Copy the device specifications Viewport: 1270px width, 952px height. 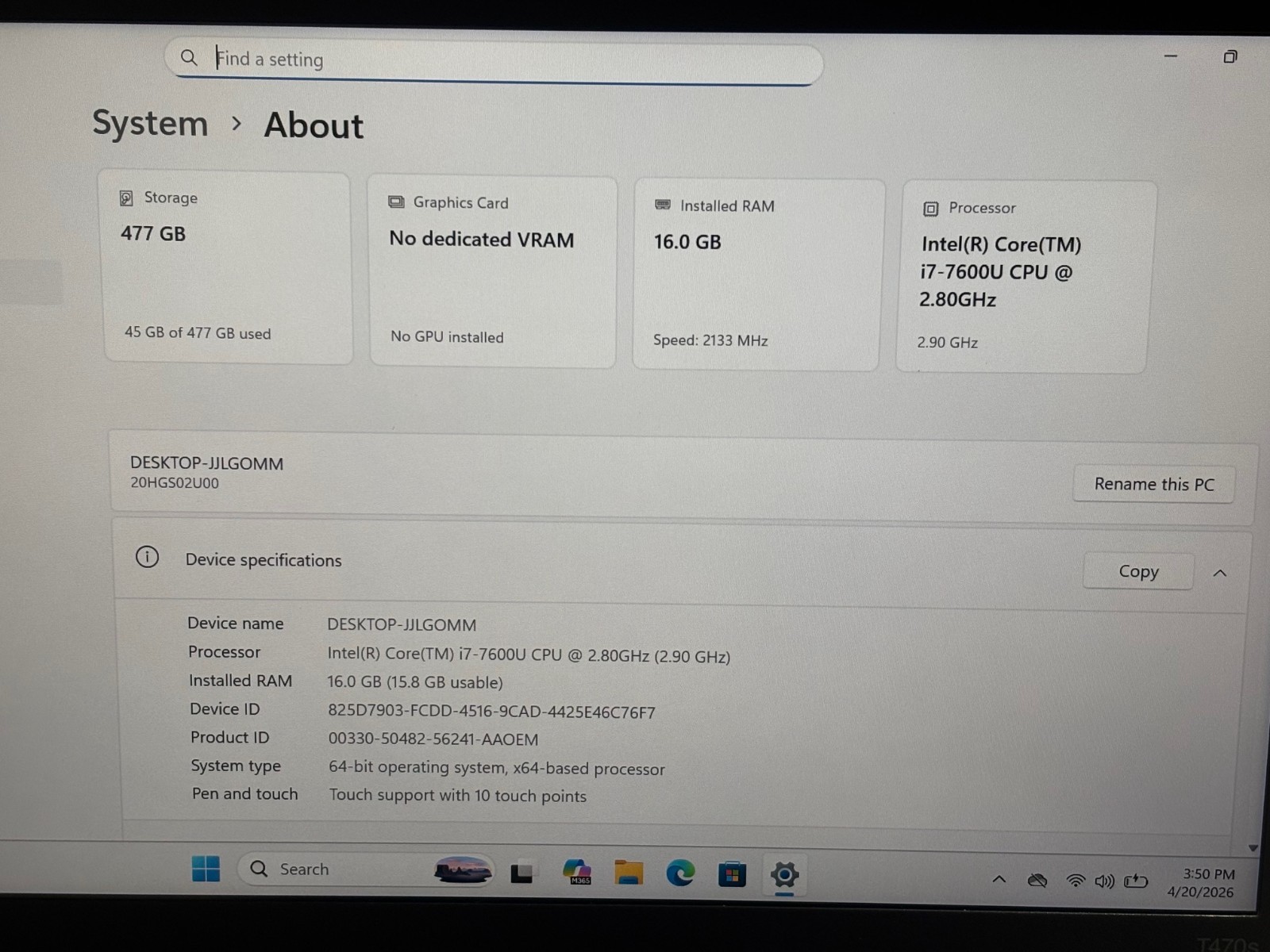[1138, 571]
